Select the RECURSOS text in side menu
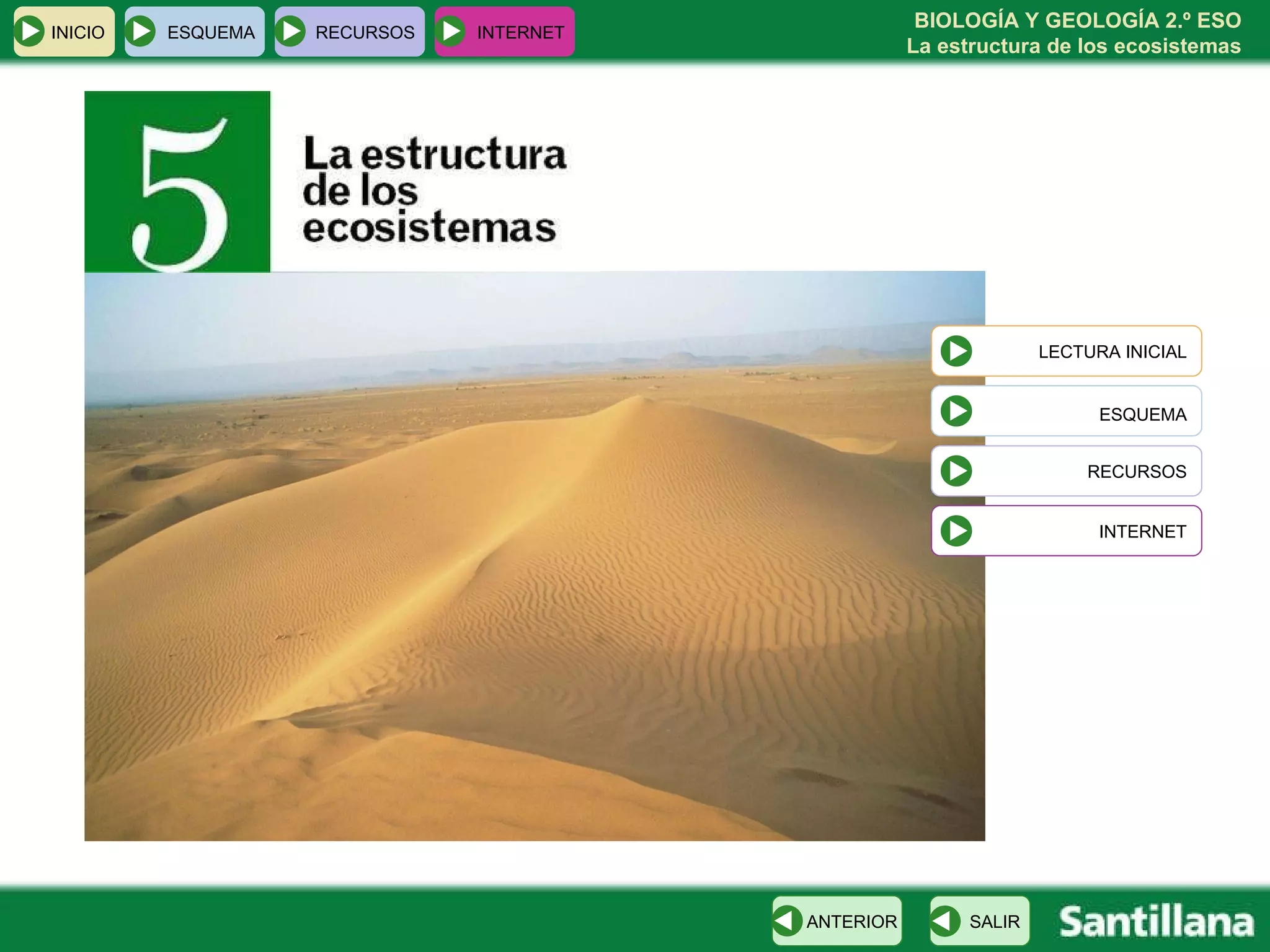This screenshot has height=952, width=1270. pos(1136,472)
